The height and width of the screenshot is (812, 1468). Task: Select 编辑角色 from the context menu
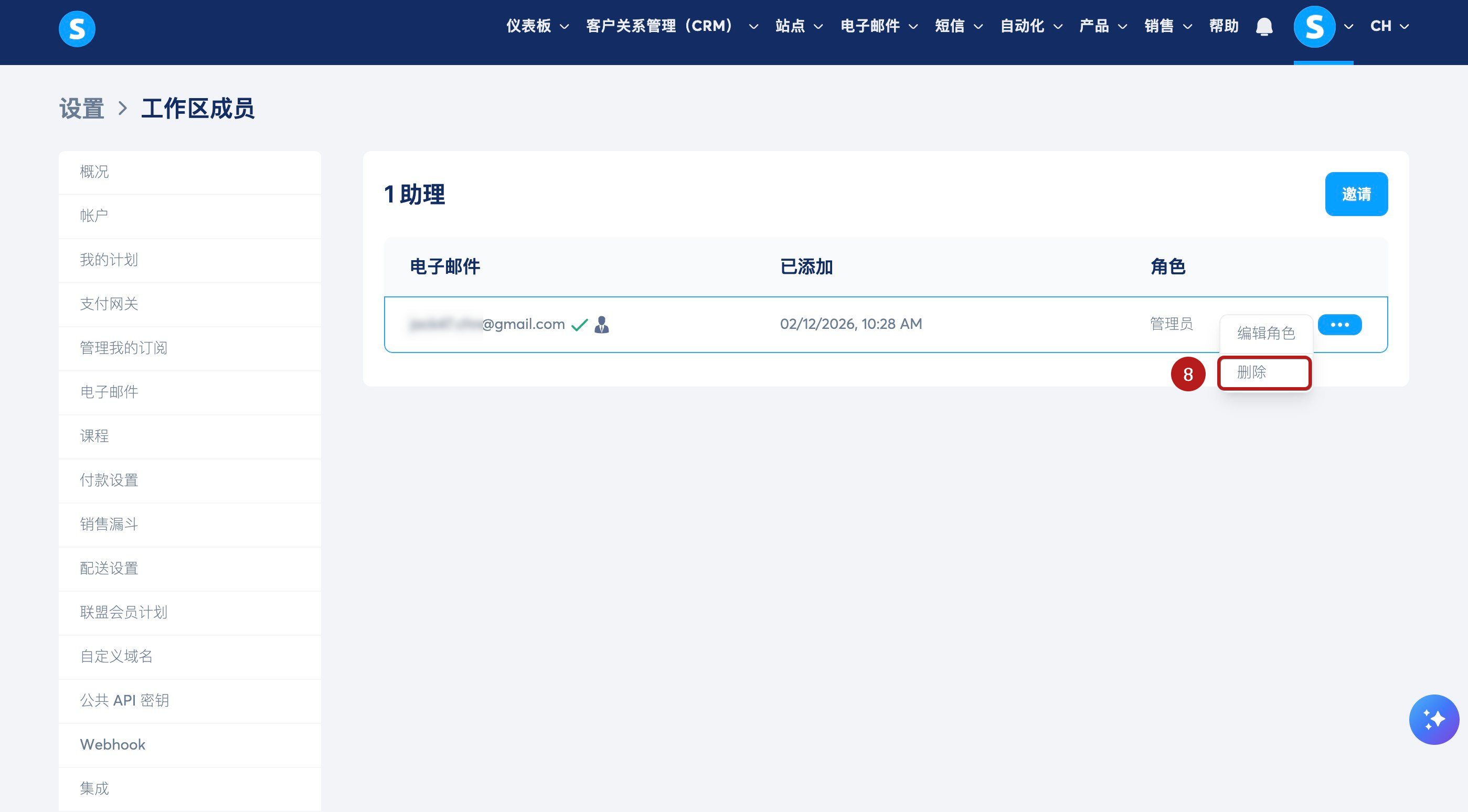click(1265, 333)
